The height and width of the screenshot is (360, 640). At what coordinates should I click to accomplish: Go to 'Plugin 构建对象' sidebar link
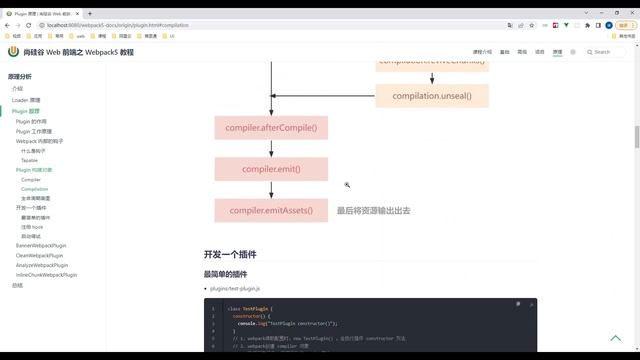tap(34, 170)
